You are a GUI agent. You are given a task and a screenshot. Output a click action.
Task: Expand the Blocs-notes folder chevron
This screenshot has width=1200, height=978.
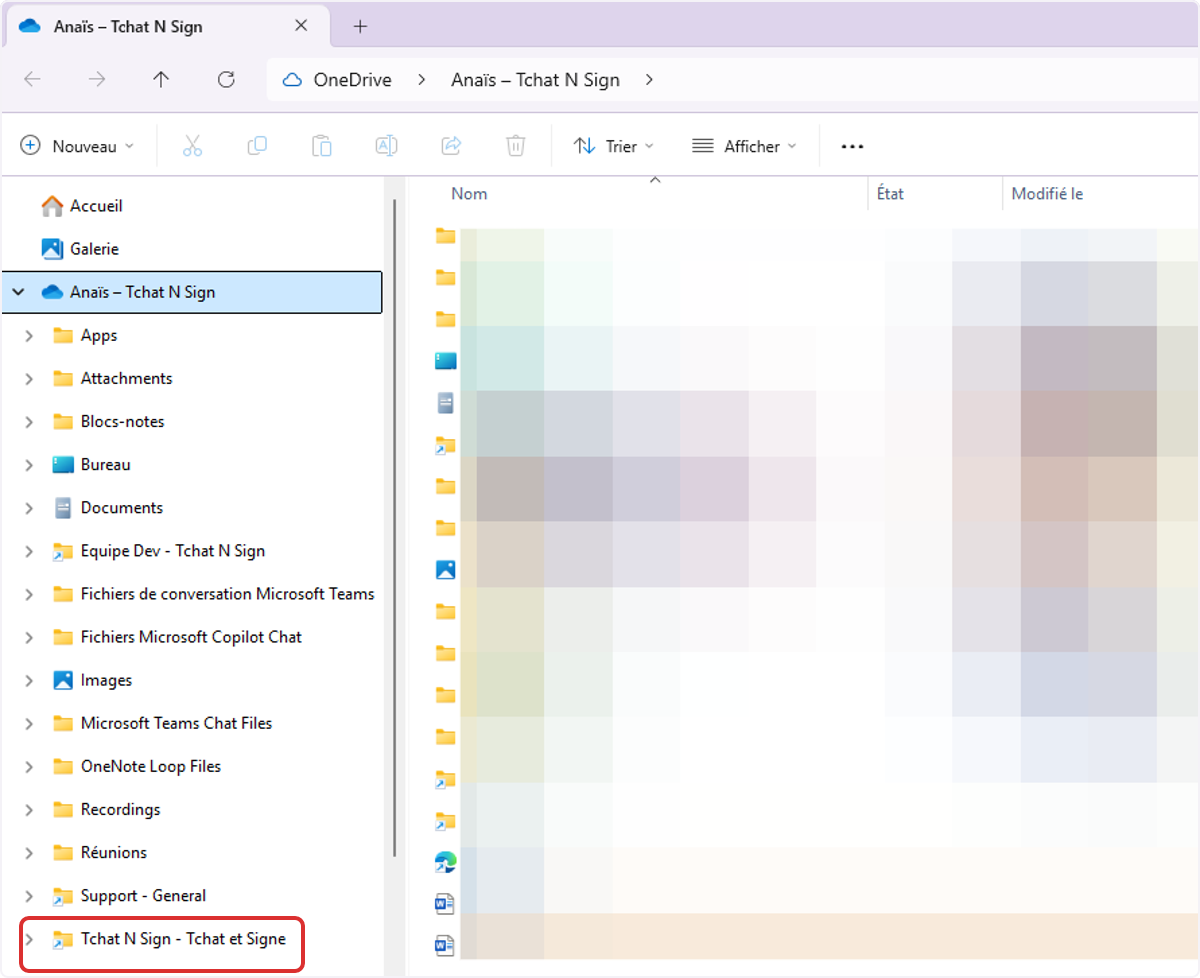30,422
